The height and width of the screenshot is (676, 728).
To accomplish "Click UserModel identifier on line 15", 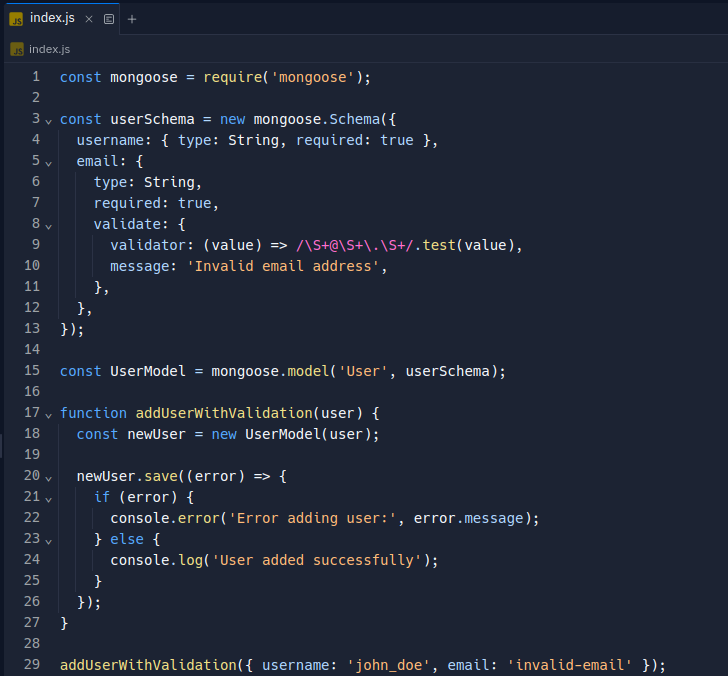I will [148, 371].
